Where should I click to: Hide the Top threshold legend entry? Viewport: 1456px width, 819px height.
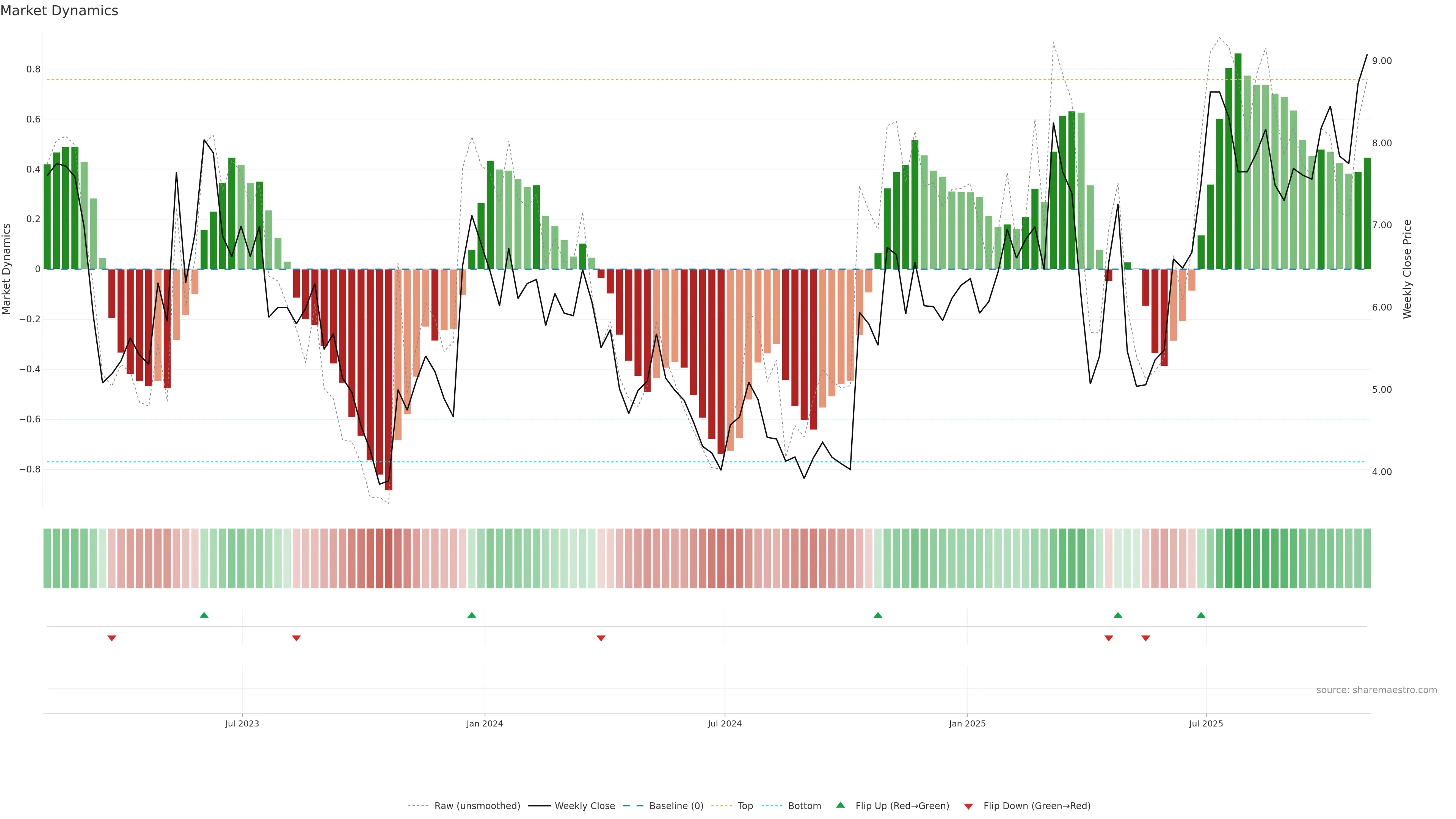745,806
